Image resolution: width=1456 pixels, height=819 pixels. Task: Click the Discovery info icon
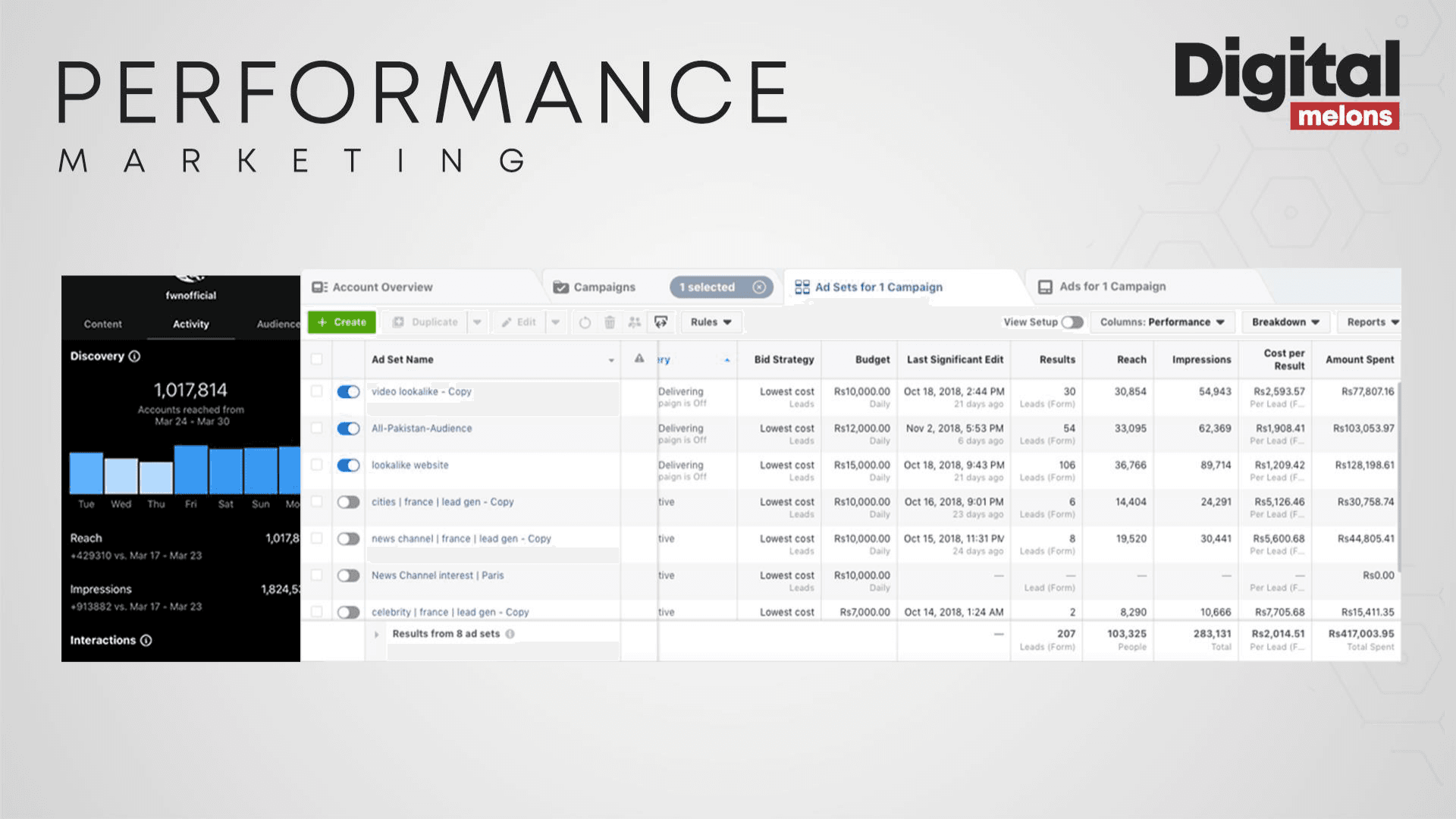134,356
